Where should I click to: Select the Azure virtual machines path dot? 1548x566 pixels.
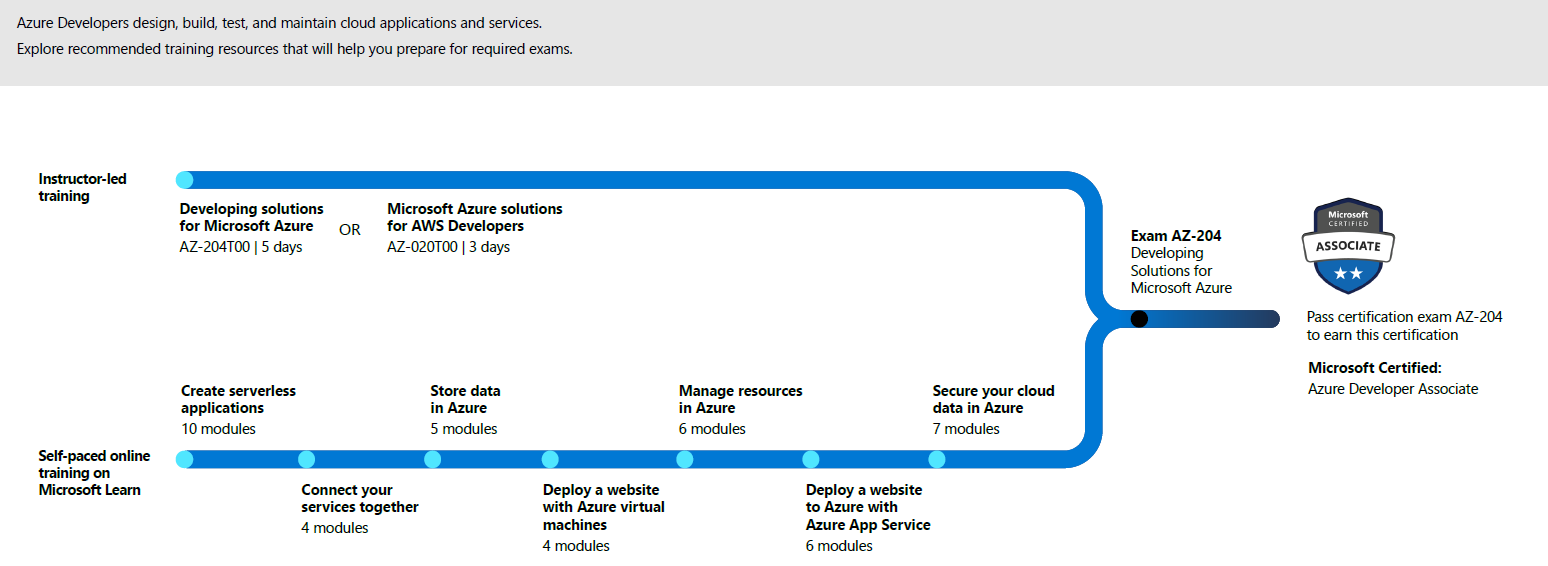point(550,459)
